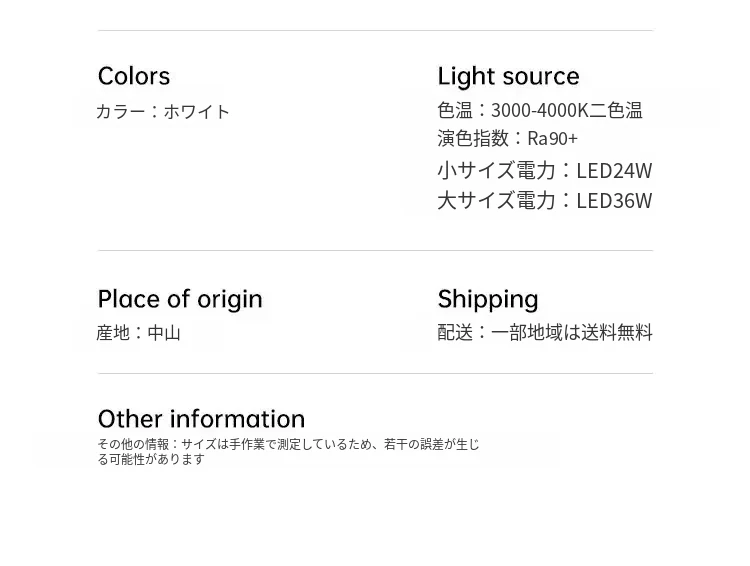
Task: Click the その他の情報 note first line
Action: click(x=288, y=444)
